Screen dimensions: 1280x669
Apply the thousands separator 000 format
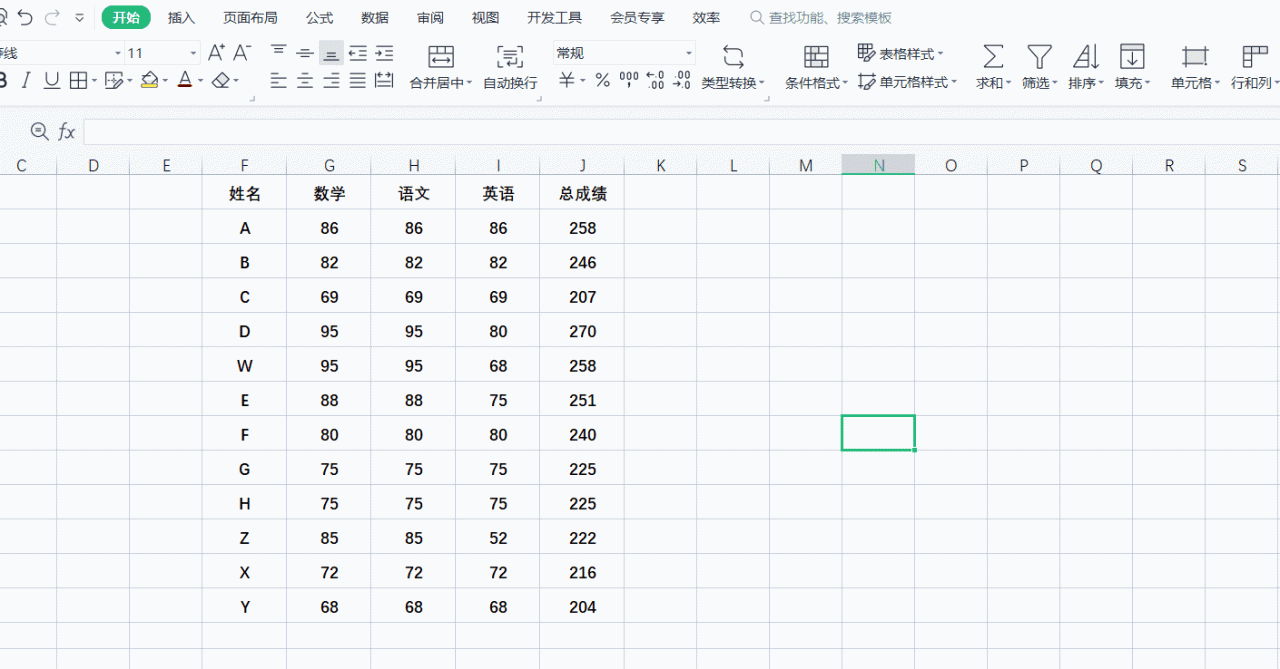(x=629, y=81)
